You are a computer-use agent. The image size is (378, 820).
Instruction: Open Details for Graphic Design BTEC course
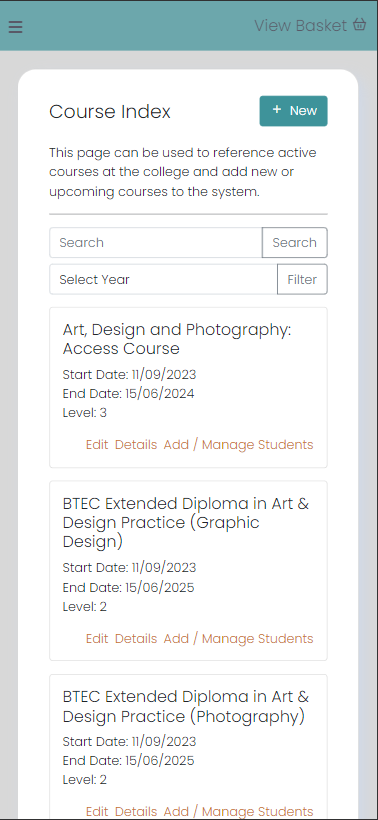[136, 639]
